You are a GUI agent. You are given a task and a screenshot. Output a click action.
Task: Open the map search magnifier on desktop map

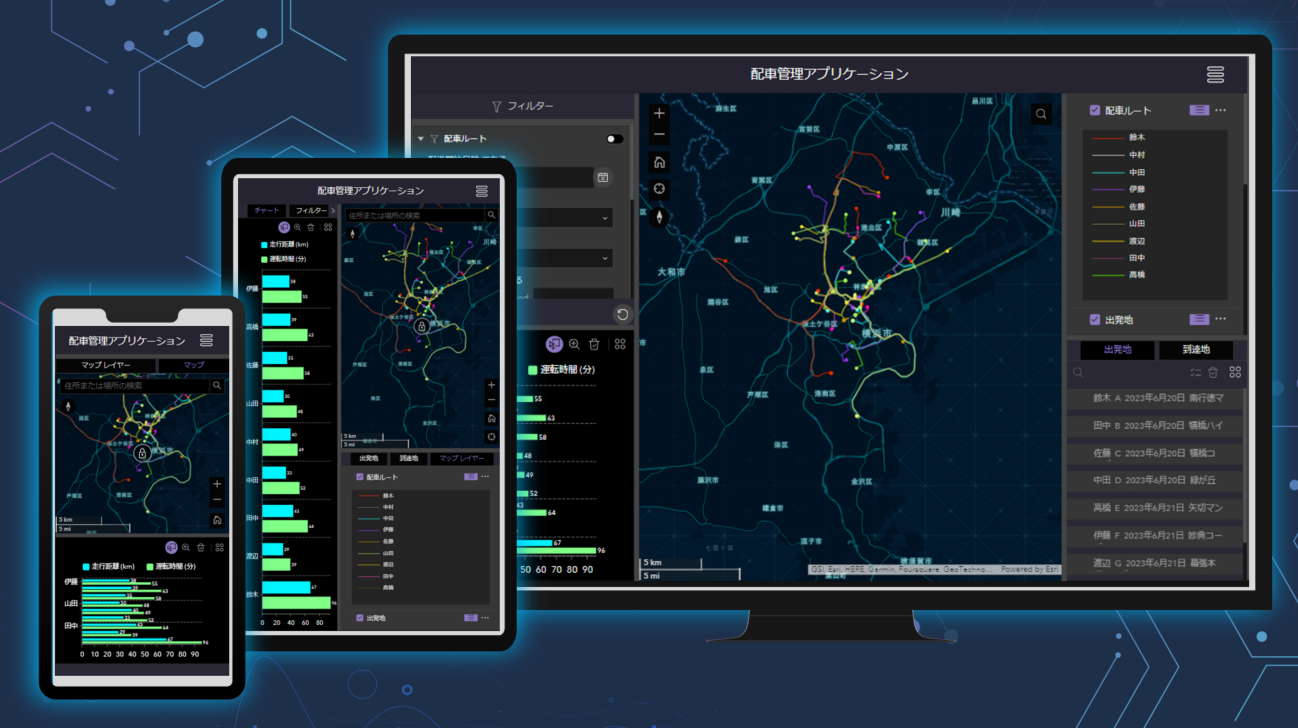(x=1041, y=114)
